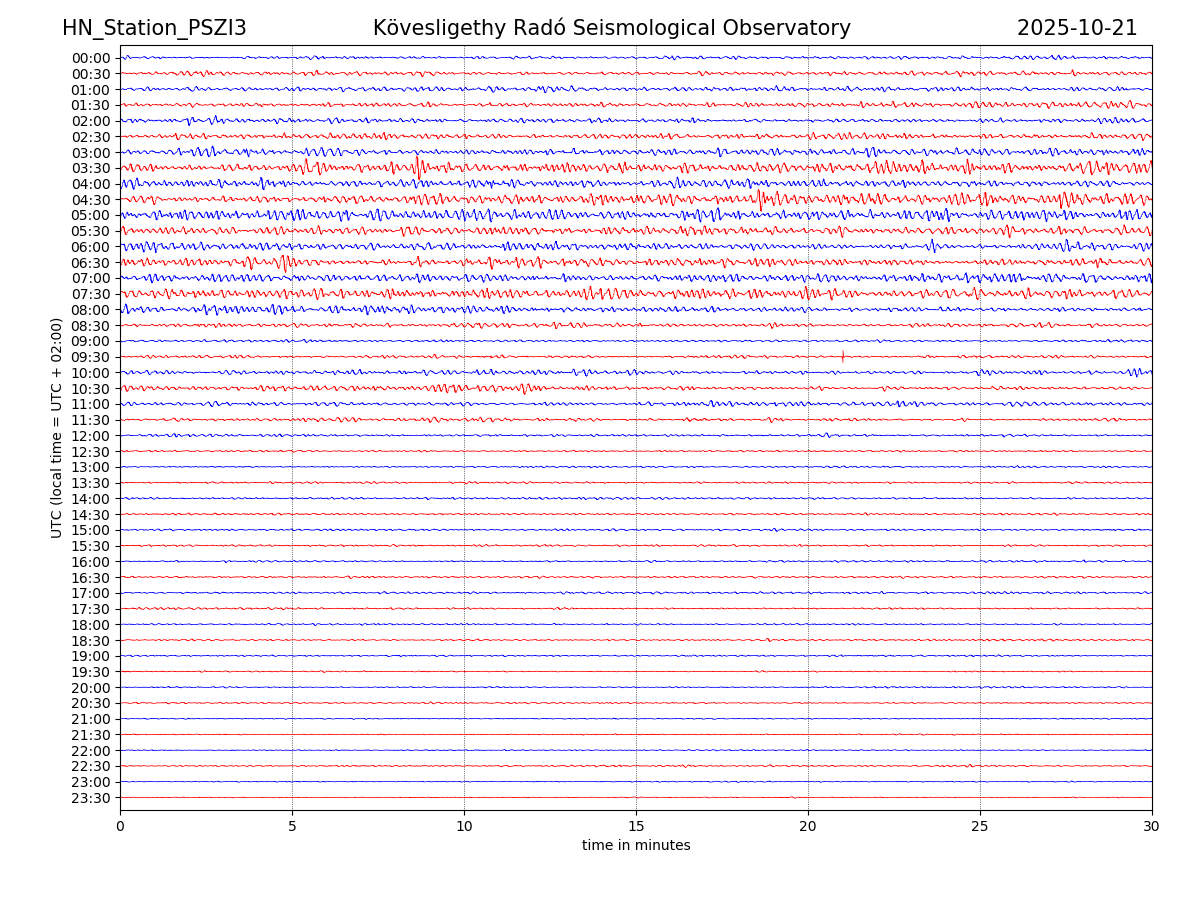Screen dimensions: 1200x900
Task: Click the 2025-10-21 date label
Action: coord(1077,28)
